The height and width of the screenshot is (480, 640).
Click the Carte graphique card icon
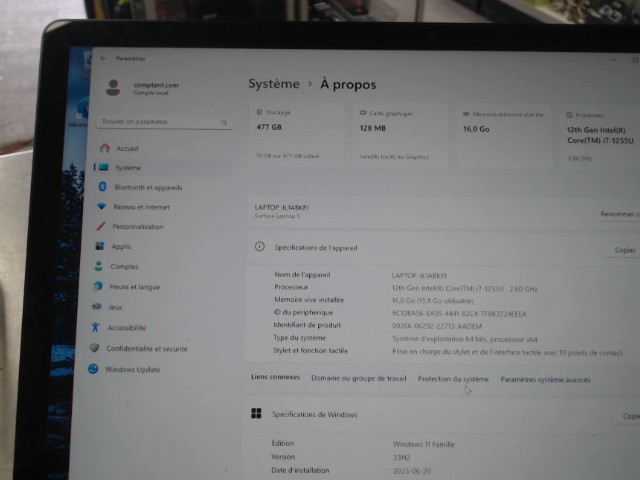(363, 113)
